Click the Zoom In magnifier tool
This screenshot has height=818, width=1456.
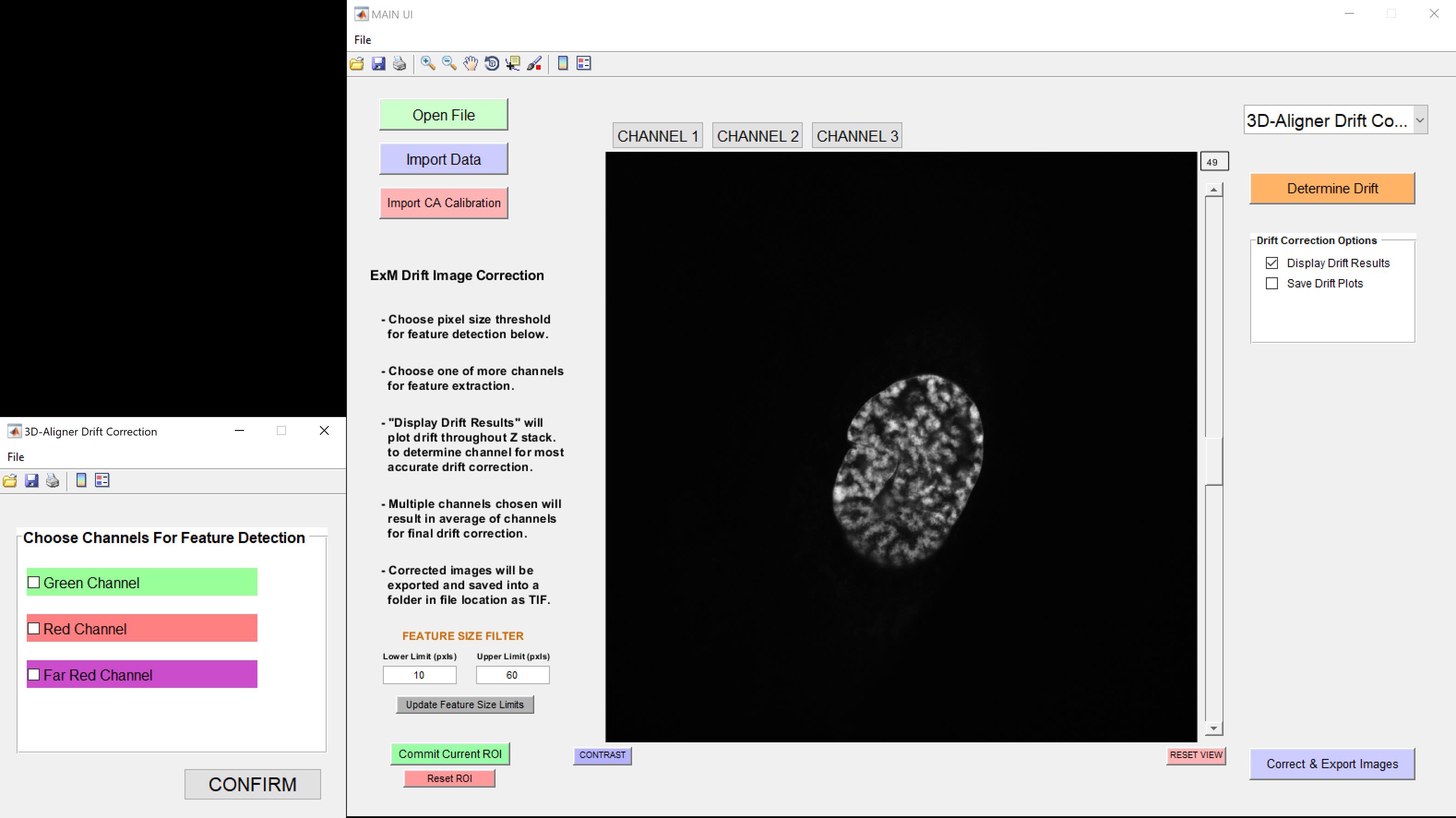pyautogui.click(x=428, y=63)
